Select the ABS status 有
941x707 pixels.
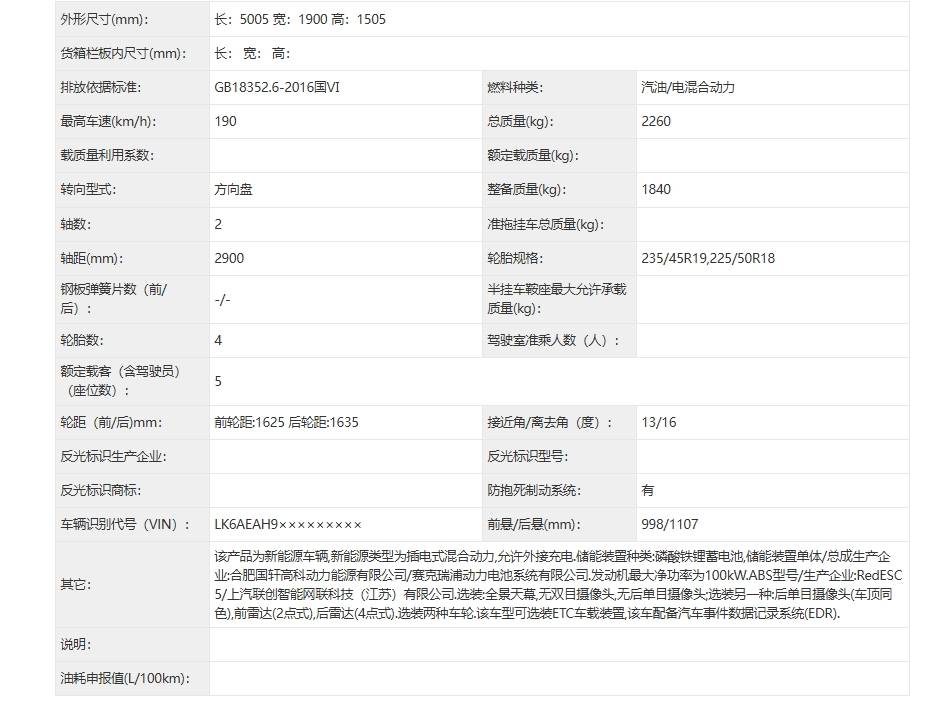pos(646,490)
